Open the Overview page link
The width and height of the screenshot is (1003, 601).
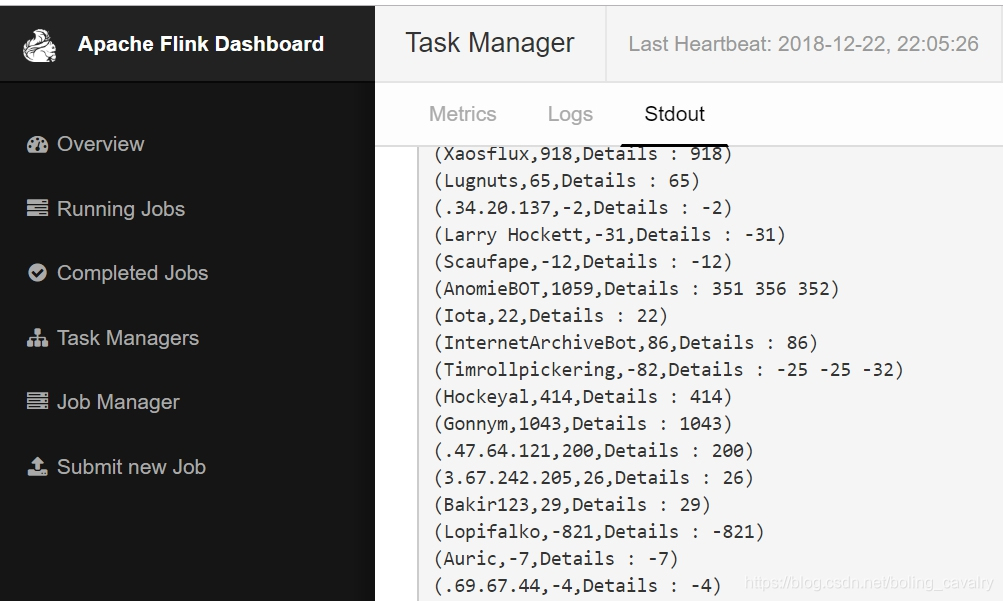pyautogui.click(x=100, y=144)
